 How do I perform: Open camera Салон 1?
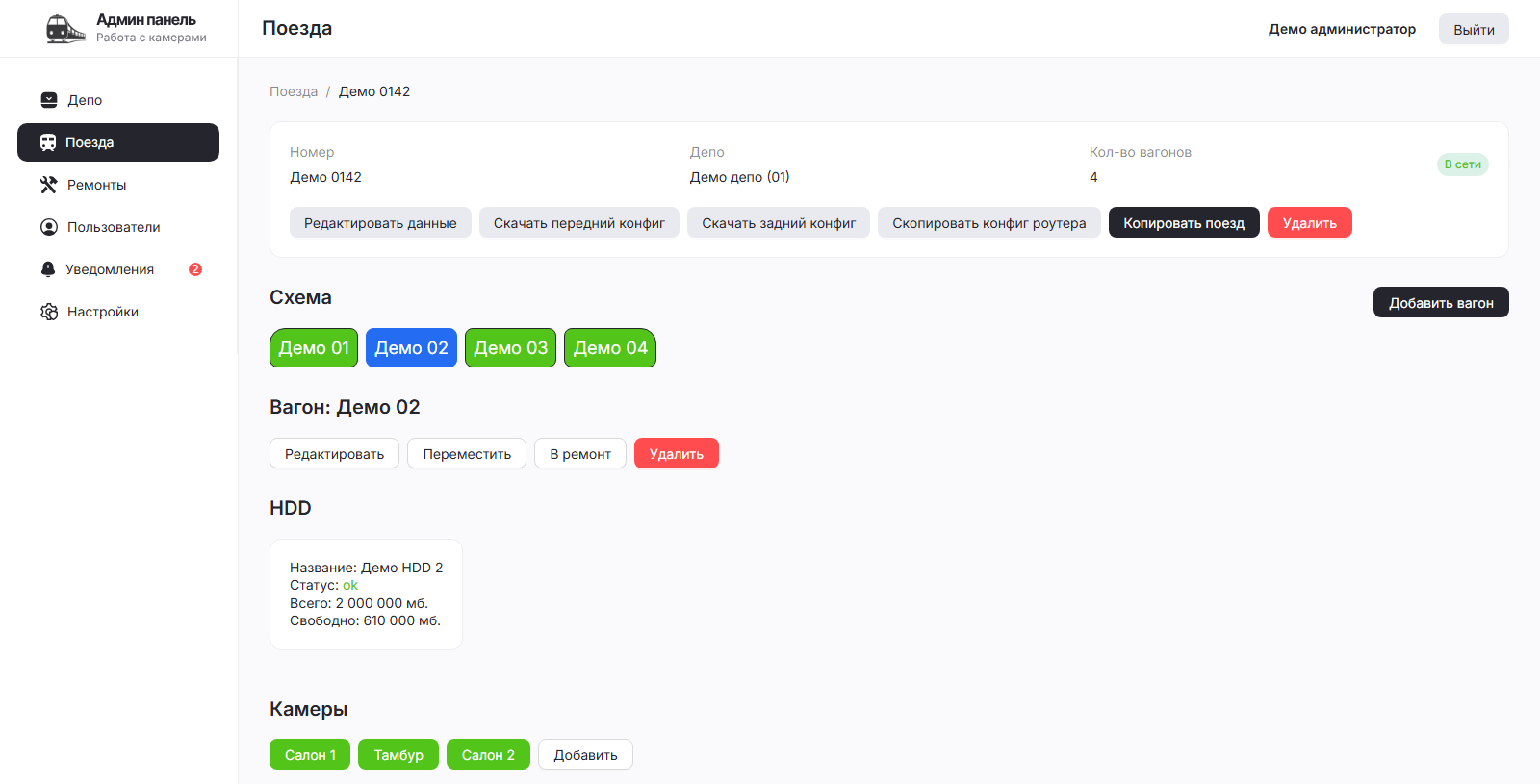click(310, 754)
